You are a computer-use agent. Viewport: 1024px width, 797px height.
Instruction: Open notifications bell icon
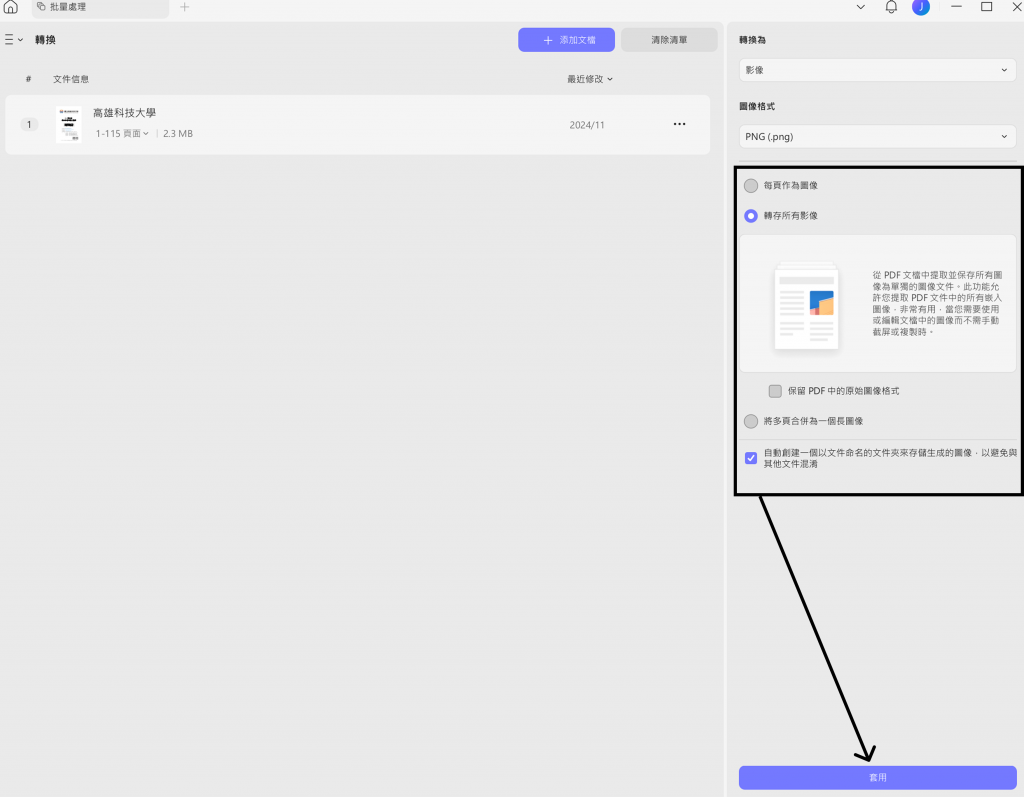pyautogui.click(x=891, y=7)
